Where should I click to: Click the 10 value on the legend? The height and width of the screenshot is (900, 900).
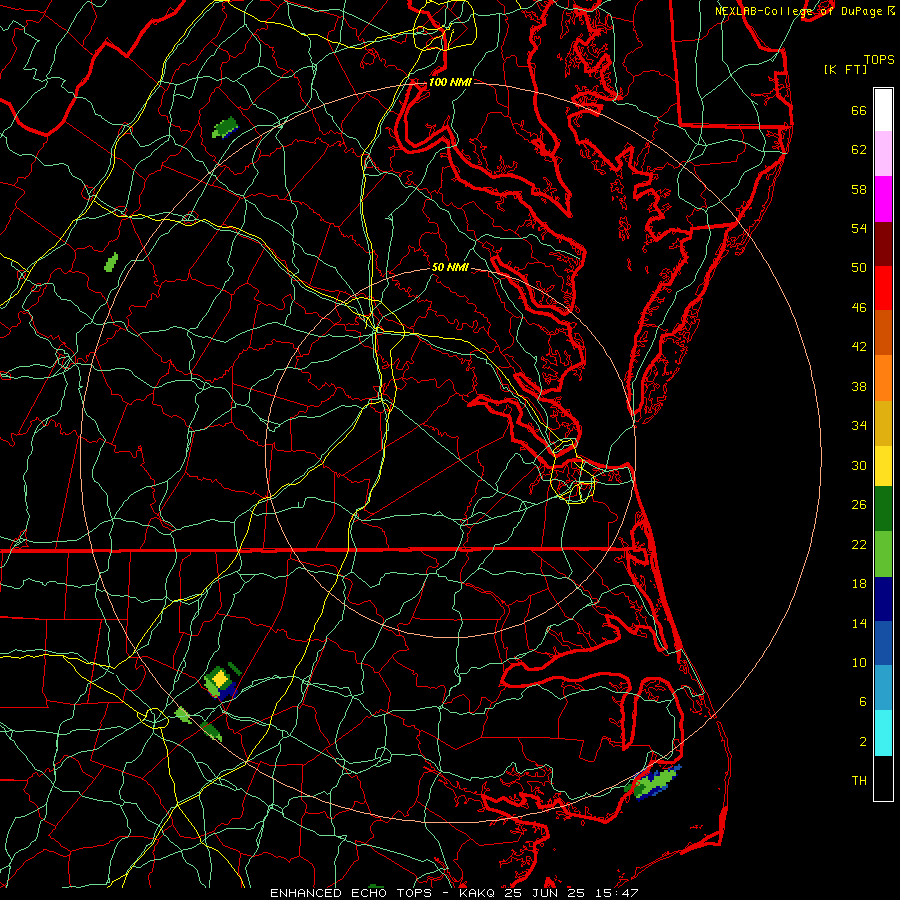tap(859, 662)
